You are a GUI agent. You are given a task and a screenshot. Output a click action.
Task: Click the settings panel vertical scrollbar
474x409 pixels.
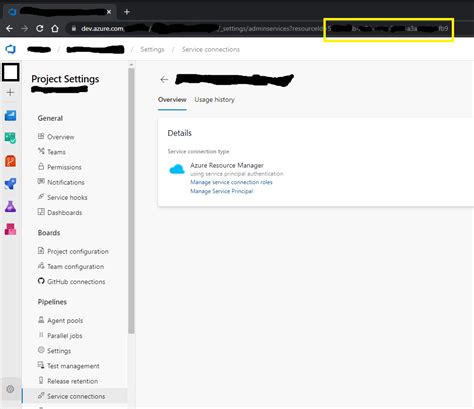pos(131,201)
